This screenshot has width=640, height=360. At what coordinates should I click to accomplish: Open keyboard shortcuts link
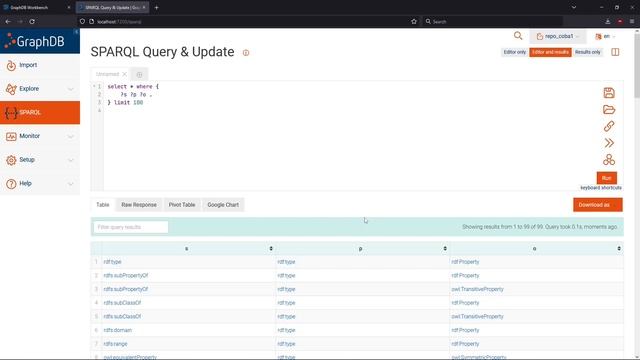[601, 188]
